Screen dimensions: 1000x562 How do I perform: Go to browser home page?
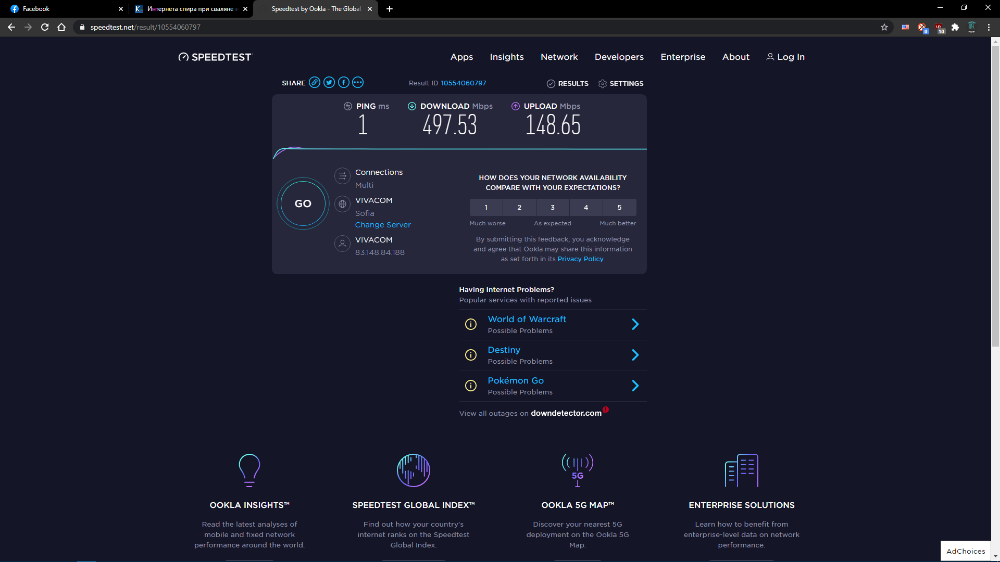coord(61,27)
